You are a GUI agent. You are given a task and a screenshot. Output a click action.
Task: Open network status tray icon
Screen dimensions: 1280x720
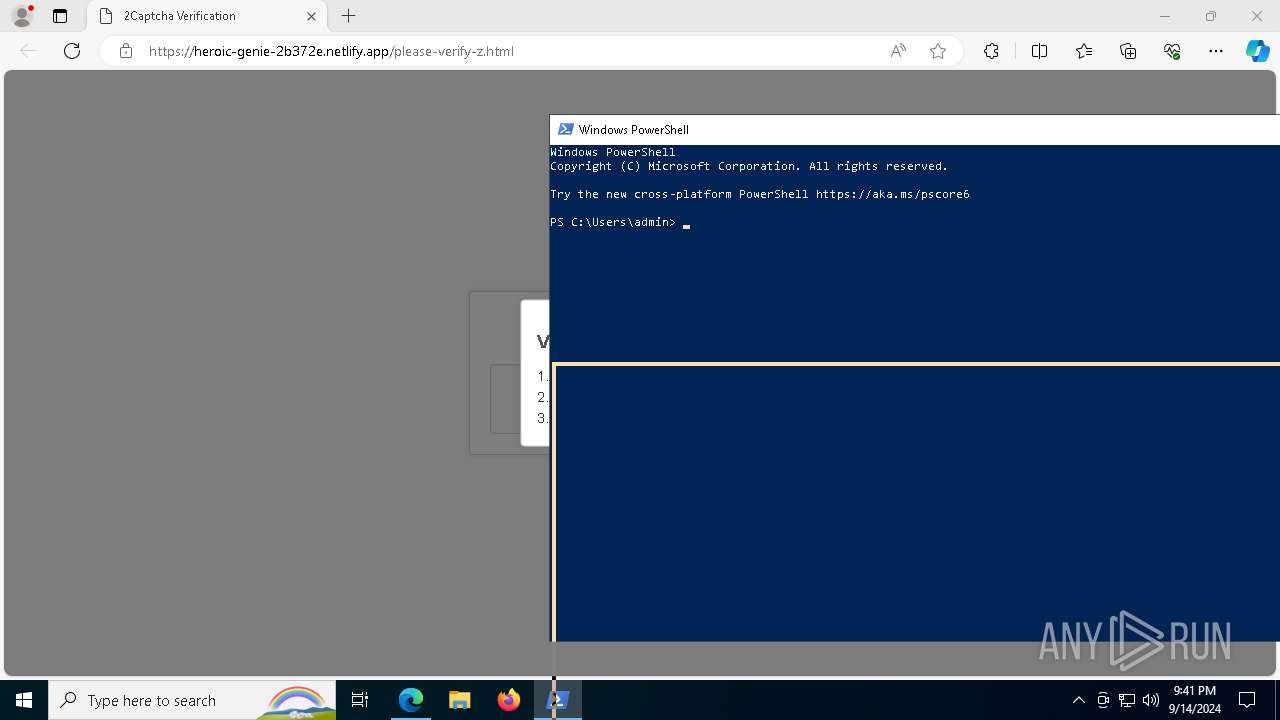pos(1127,700)
